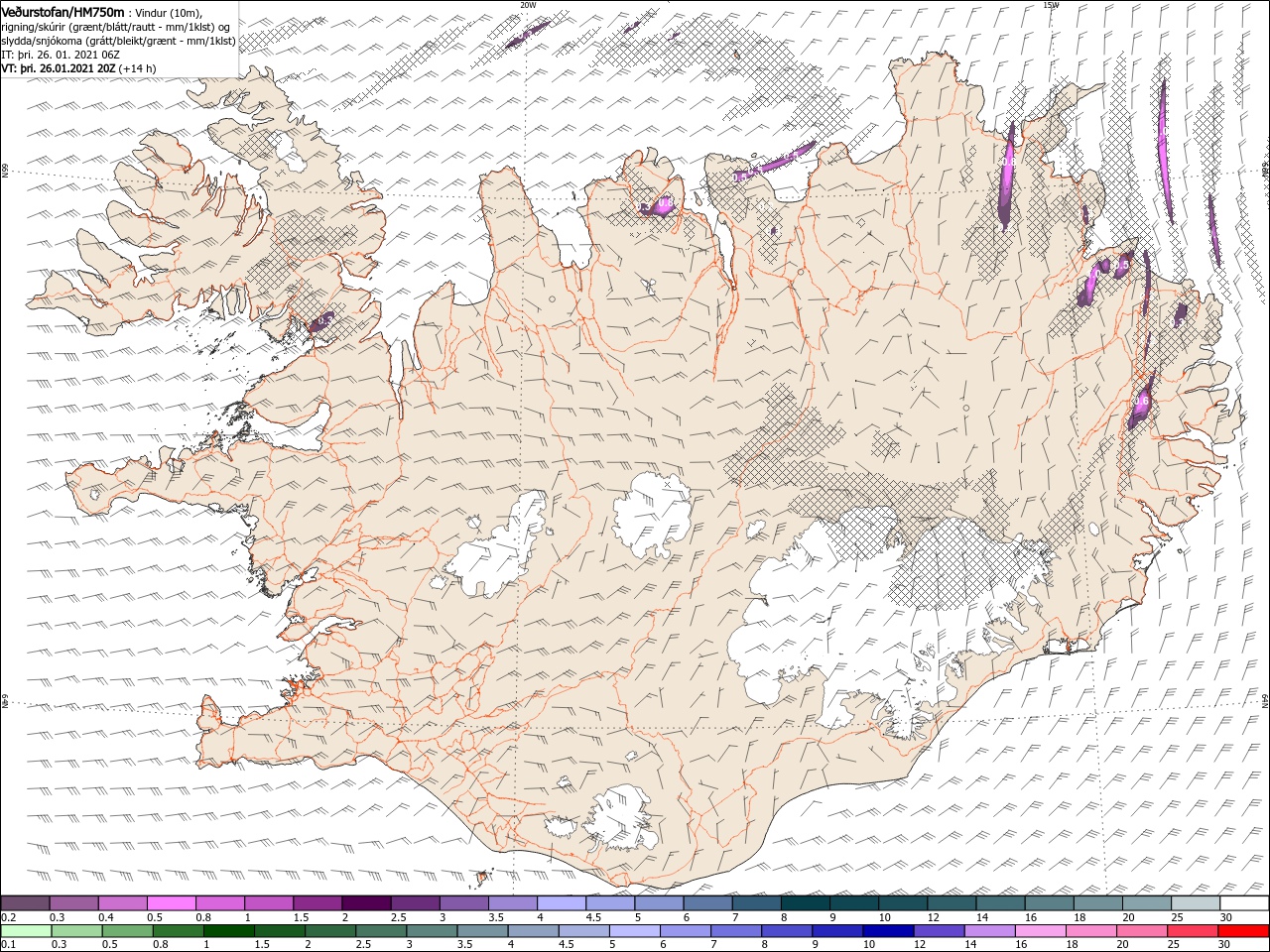Image resolution: width=1270 pixels, height=952 pixels.
Task: Pick the bright pink 0.5 swatch in upper legend row
Action: pyautogui.click(x=171, y=903)
